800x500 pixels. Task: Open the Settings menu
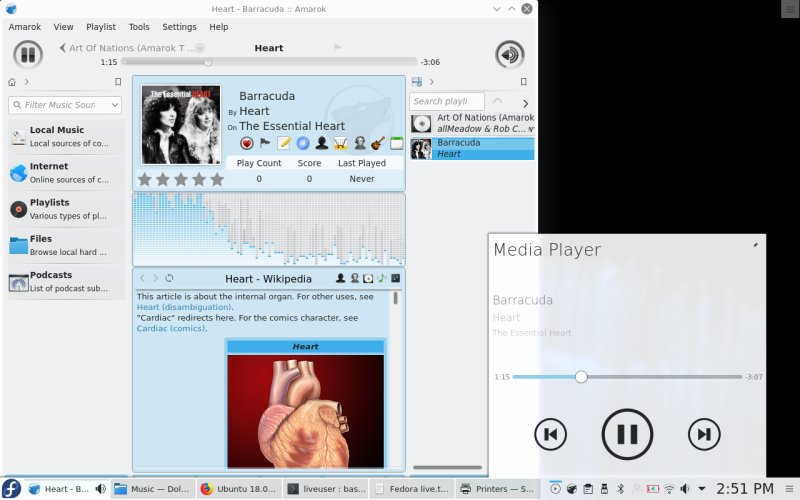(179, 27)
